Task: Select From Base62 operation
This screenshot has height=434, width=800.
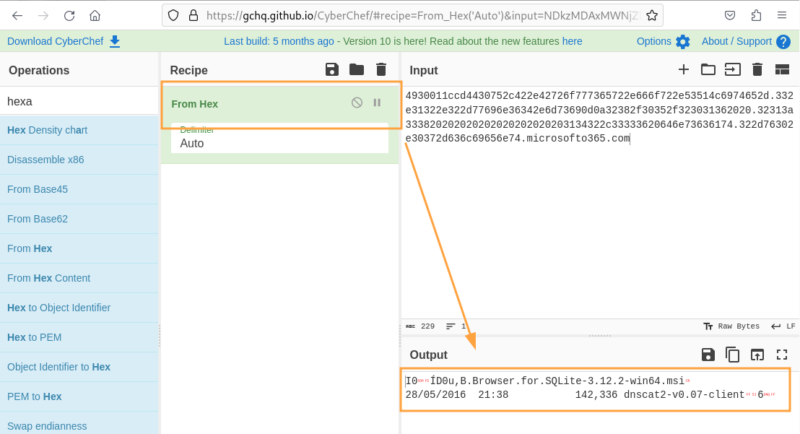Action: (80, 219)
